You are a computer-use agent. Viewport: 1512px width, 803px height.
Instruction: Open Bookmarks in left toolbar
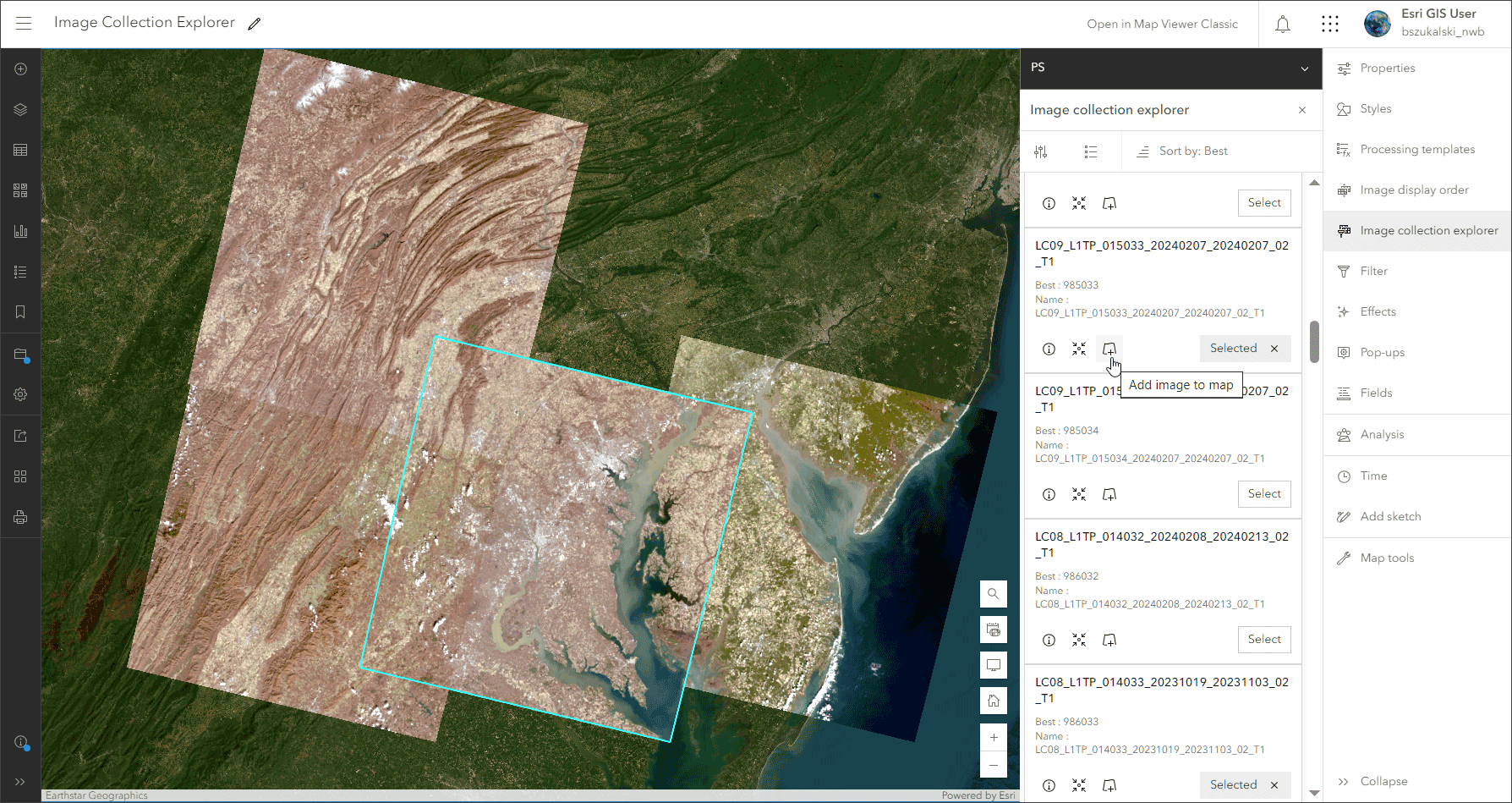21,312
